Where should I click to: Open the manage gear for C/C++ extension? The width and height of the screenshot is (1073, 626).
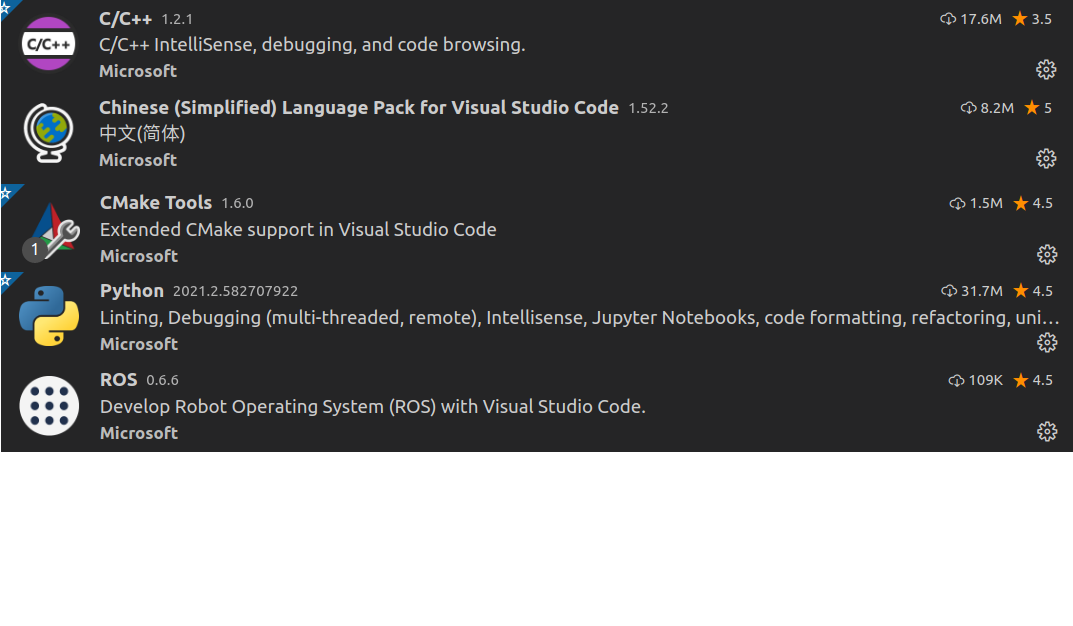tap(1046, 69)
